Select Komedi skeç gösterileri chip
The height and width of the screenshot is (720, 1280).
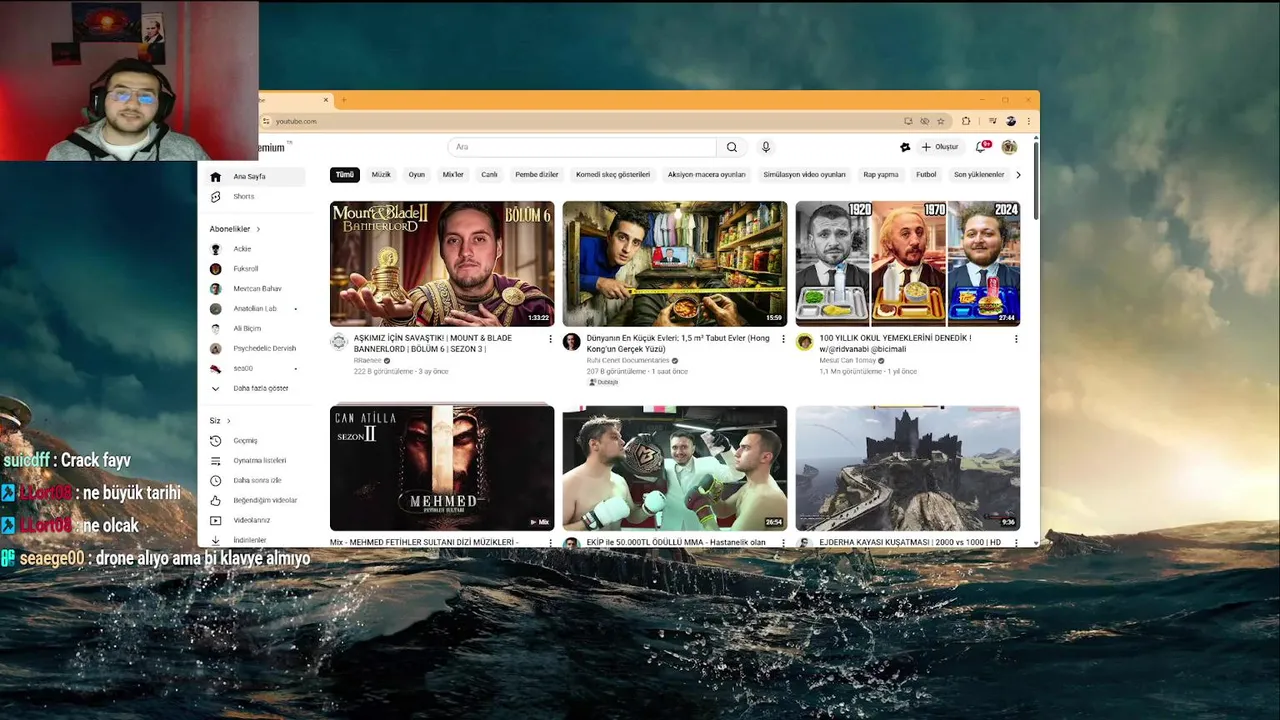(x=613, y=175)
